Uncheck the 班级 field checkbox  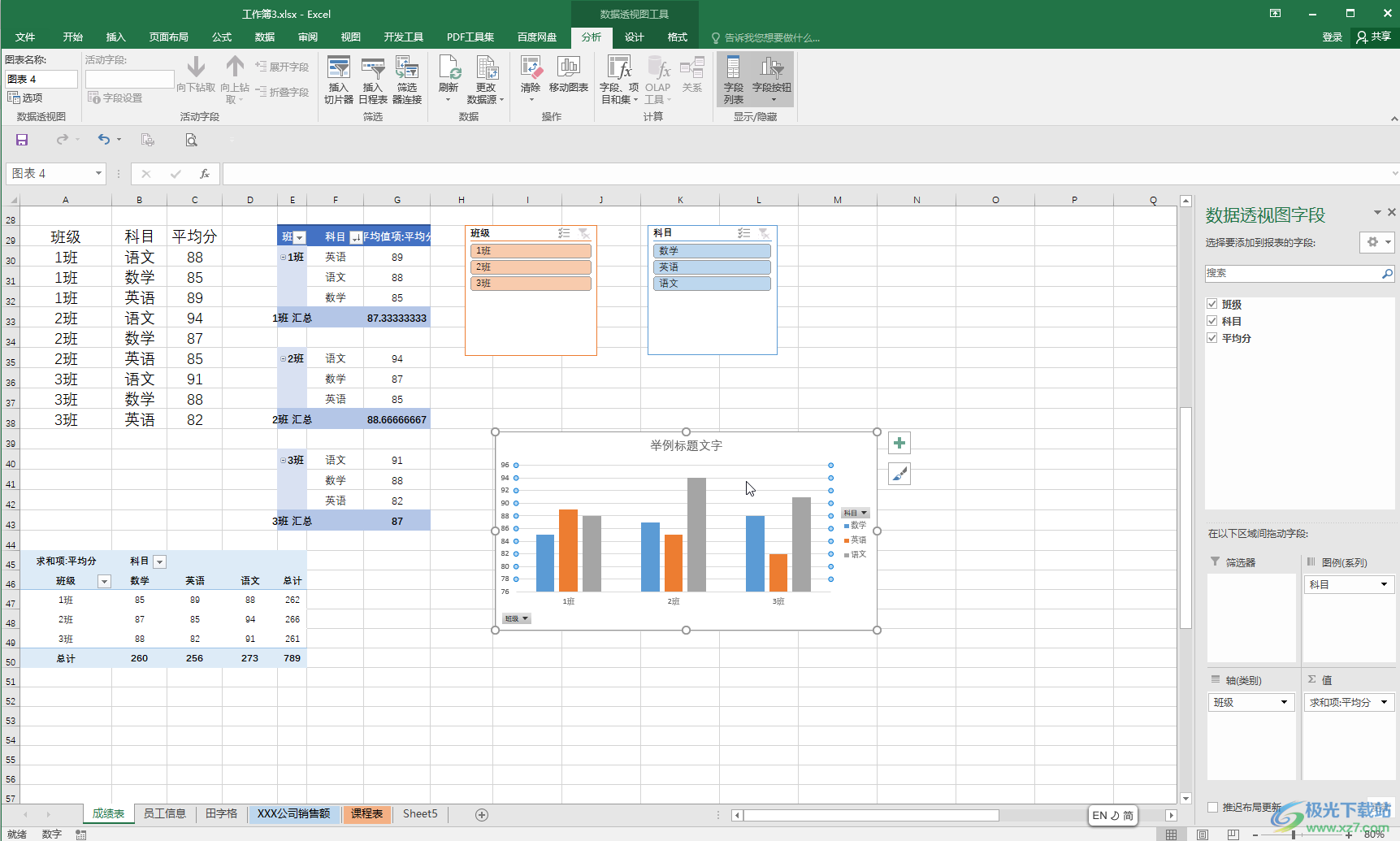coord(1211,304)
